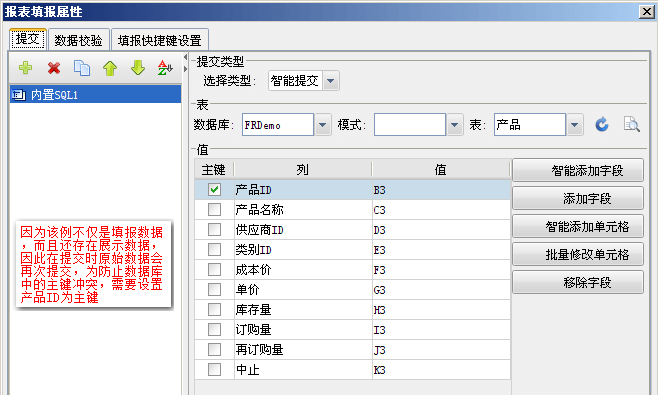Check primary key for 供应商ID

(214, 230)
